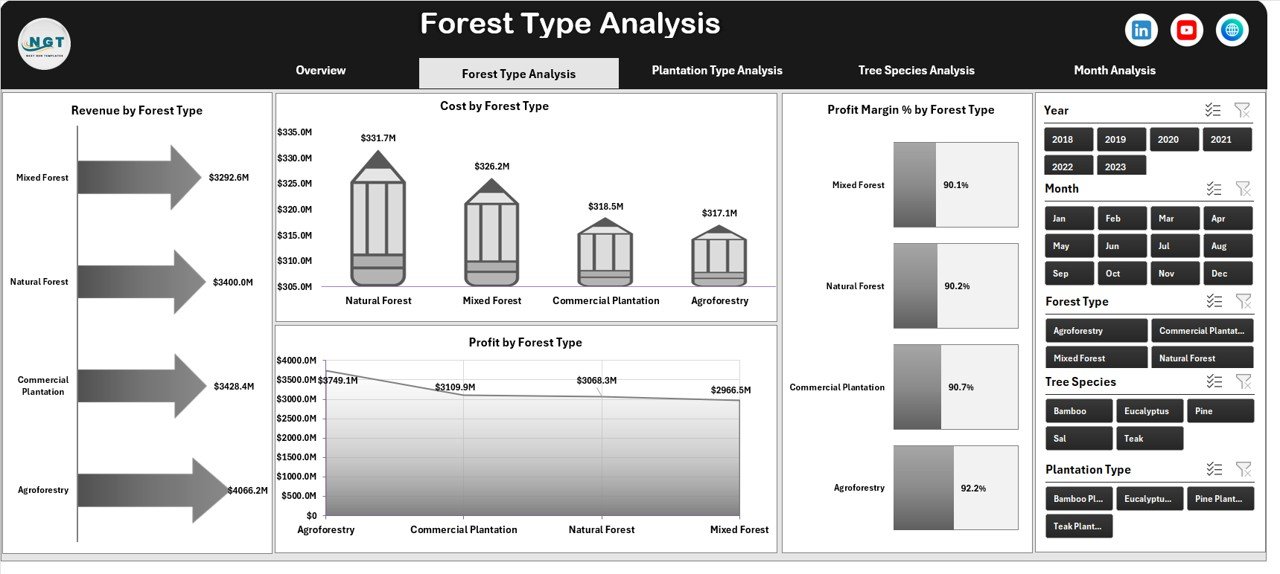Select the Forest Type Analysis tab
The image size is (1280, 574).
[519, 73]
